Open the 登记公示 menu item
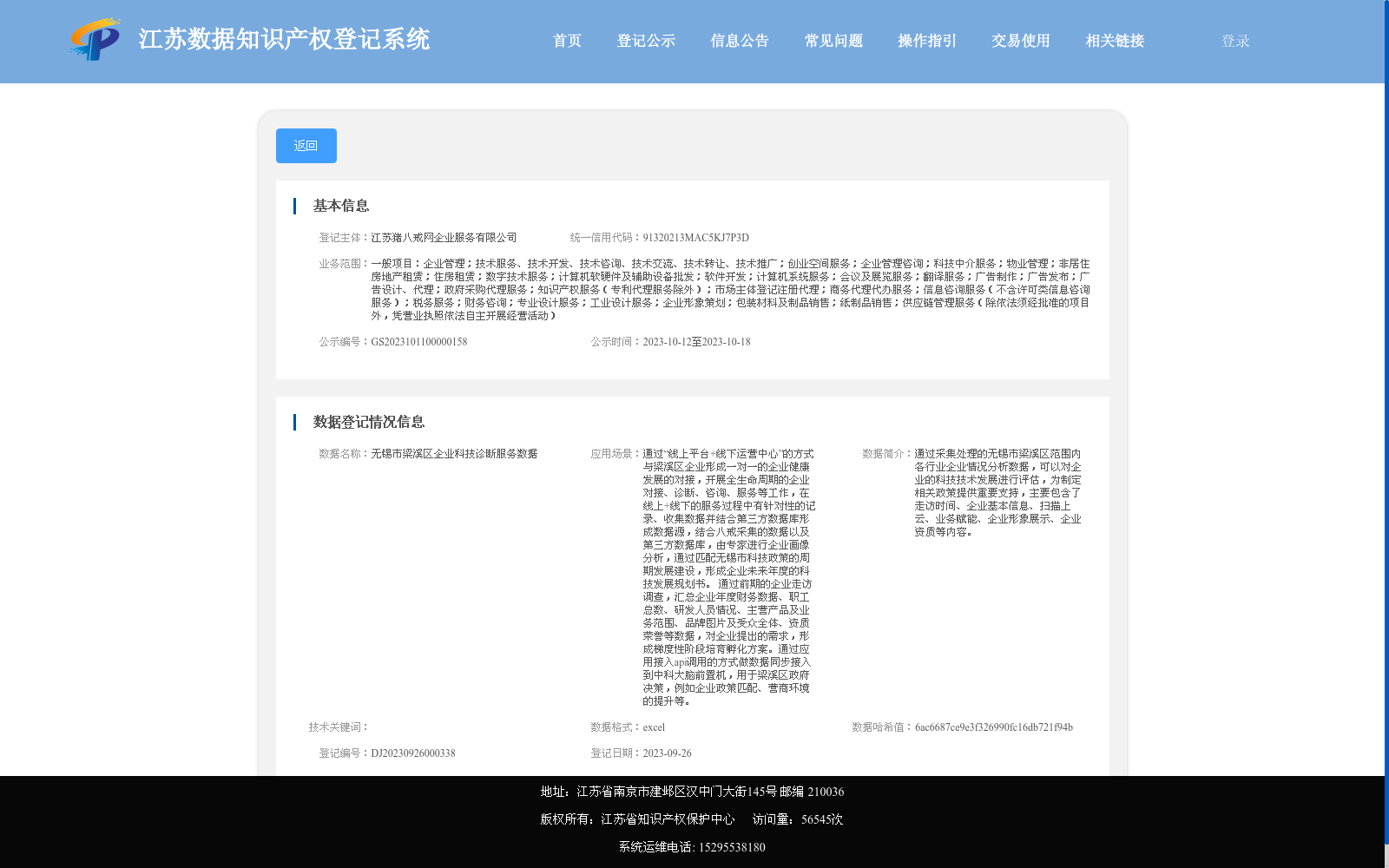 tap(646, 41)
